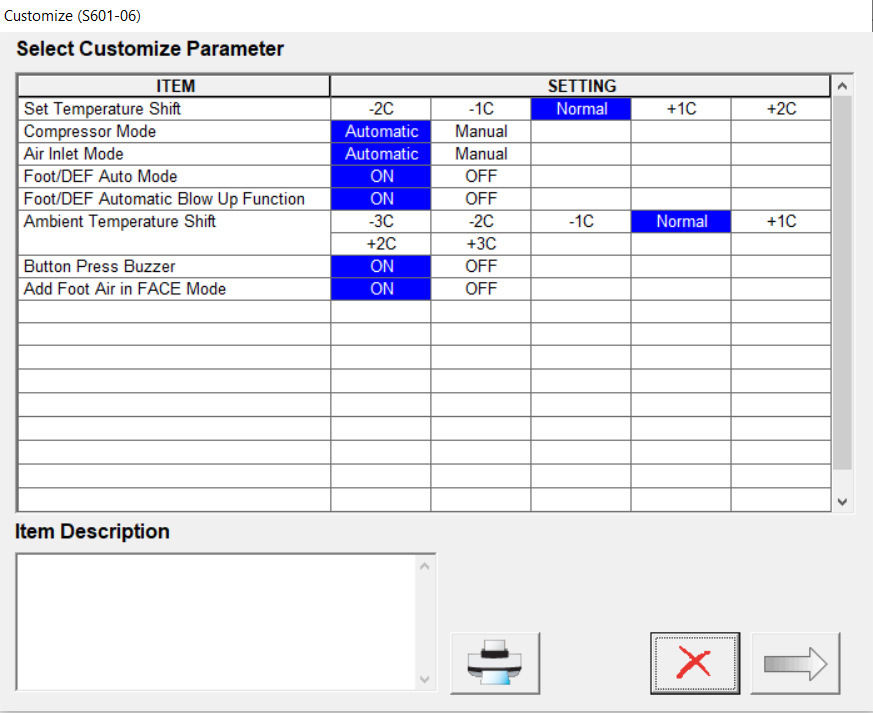This screenshot has height=713, width=873.
Task: Select Manual for Air Inlet Mode
Action: point(481,154)
